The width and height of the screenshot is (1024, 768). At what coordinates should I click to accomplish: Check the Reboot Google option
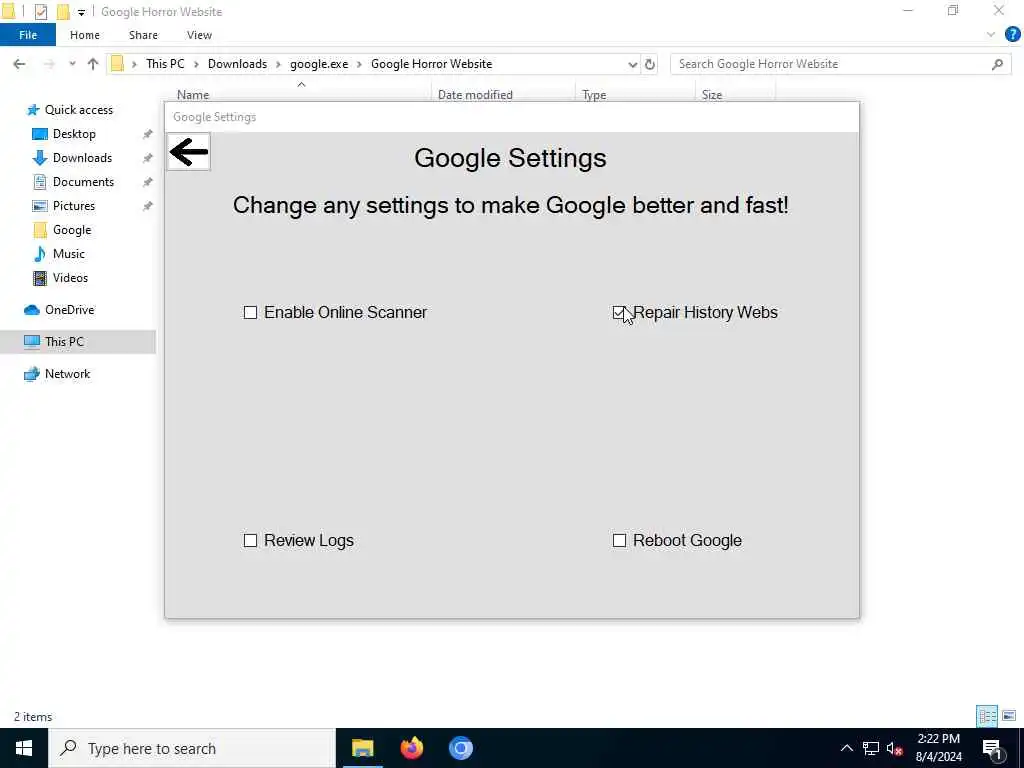(x=619, y=541)
